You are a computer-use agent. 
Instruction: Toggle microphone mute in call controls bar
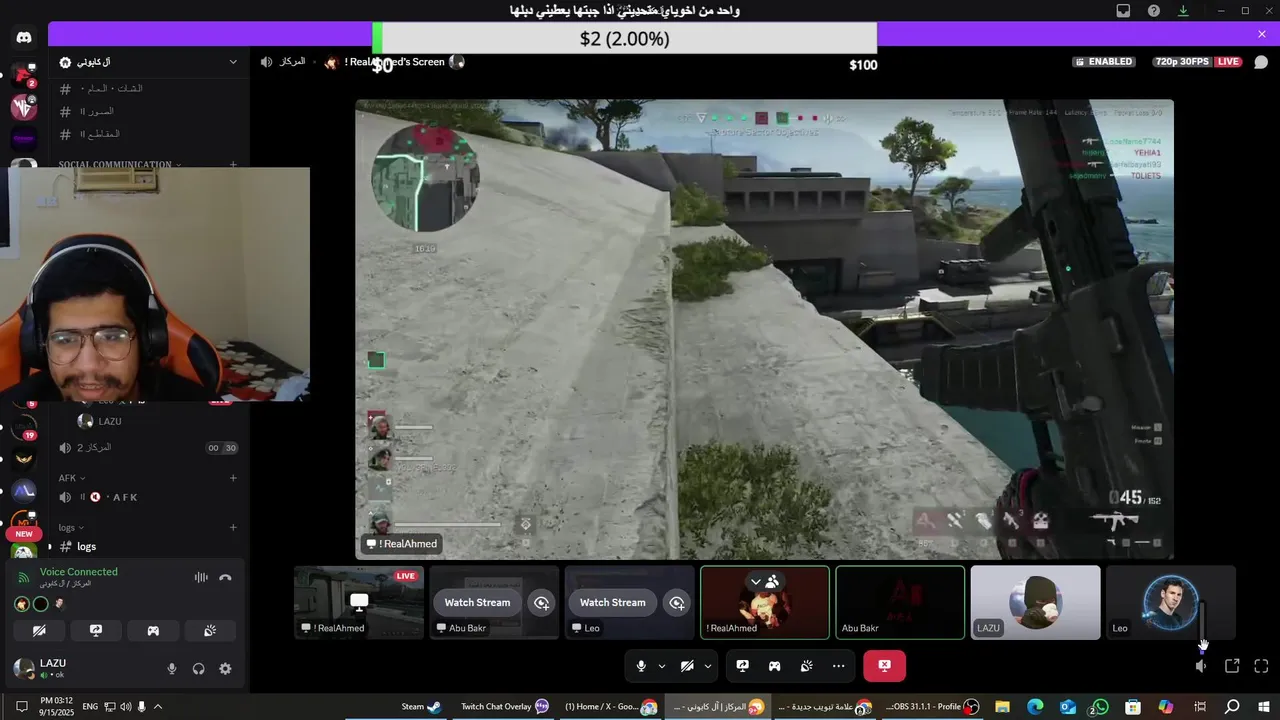(x=641, y=666)
